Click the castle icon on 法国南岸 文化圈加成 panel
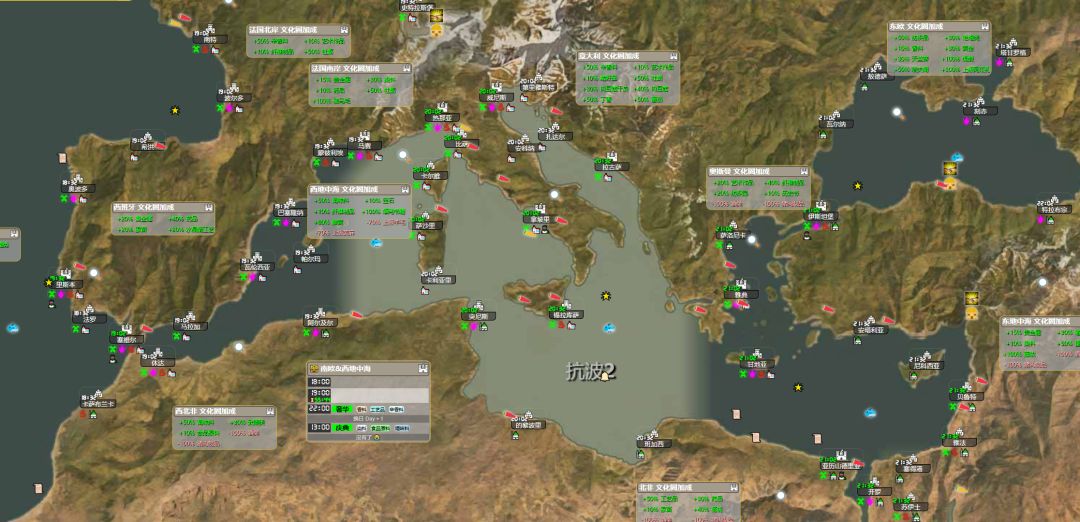This screenshot has width=1080, height=522. pyautogui.click(x=406, y=69)
